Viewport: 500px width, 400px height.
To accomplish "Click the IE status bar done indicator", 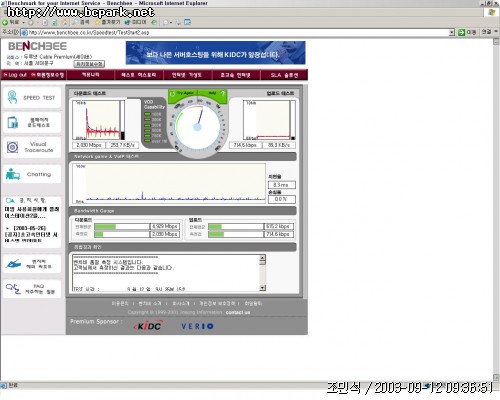I will click(x=9, y=385).
